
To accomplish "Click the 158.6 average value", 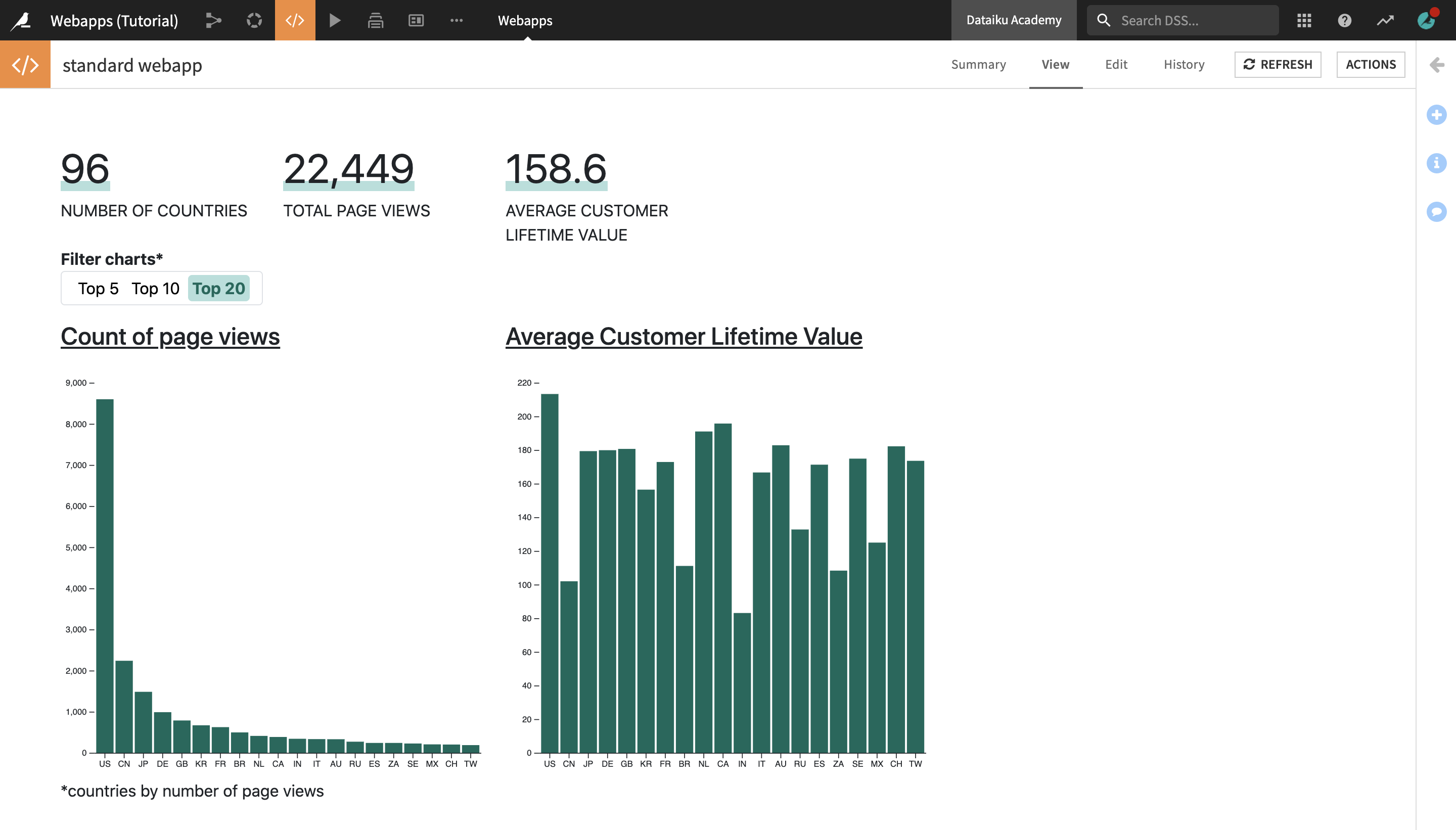I will click(x=557, y=169).
